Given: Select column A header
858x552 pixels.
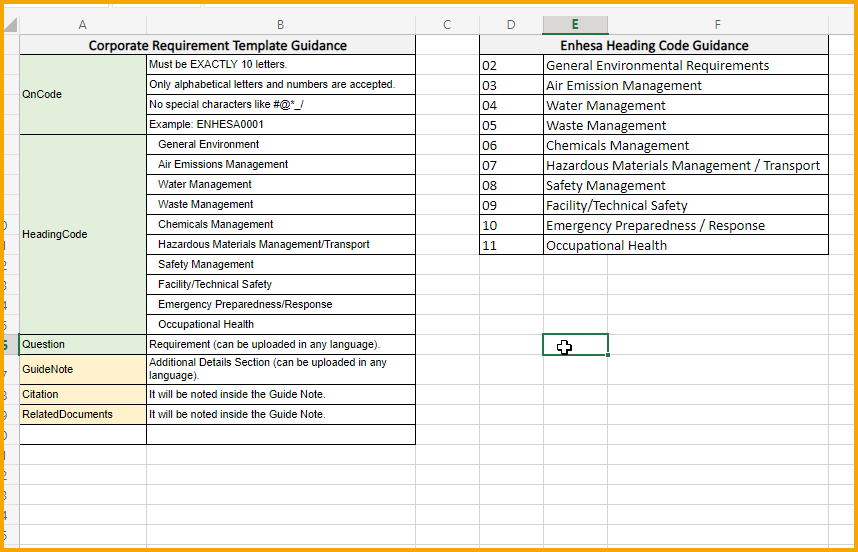Looking at the screenshot, I should pyautogui.click(x=83, y=25).
